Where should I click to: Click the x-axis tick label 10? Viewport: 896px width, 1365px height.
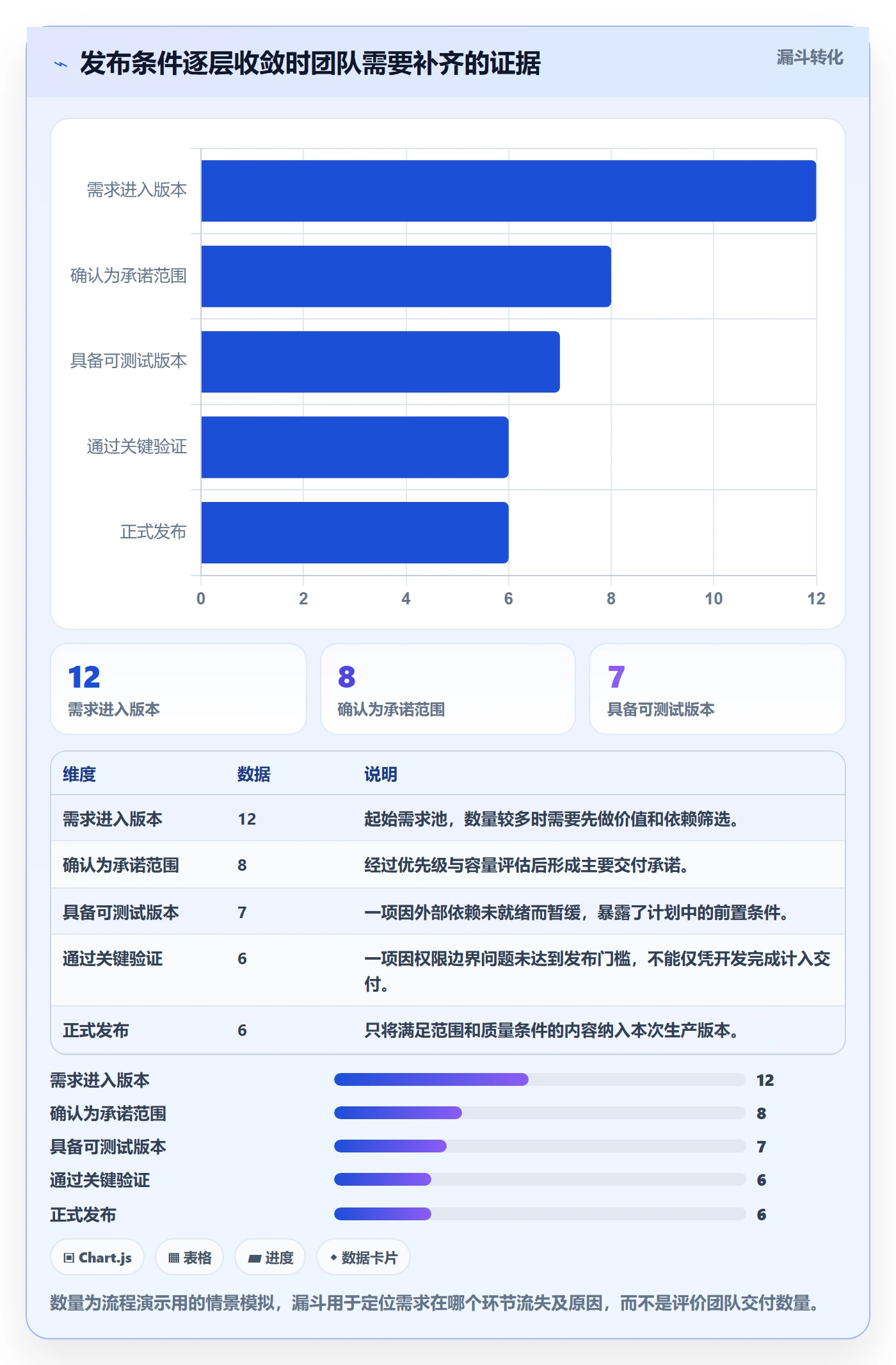(714, 599)
